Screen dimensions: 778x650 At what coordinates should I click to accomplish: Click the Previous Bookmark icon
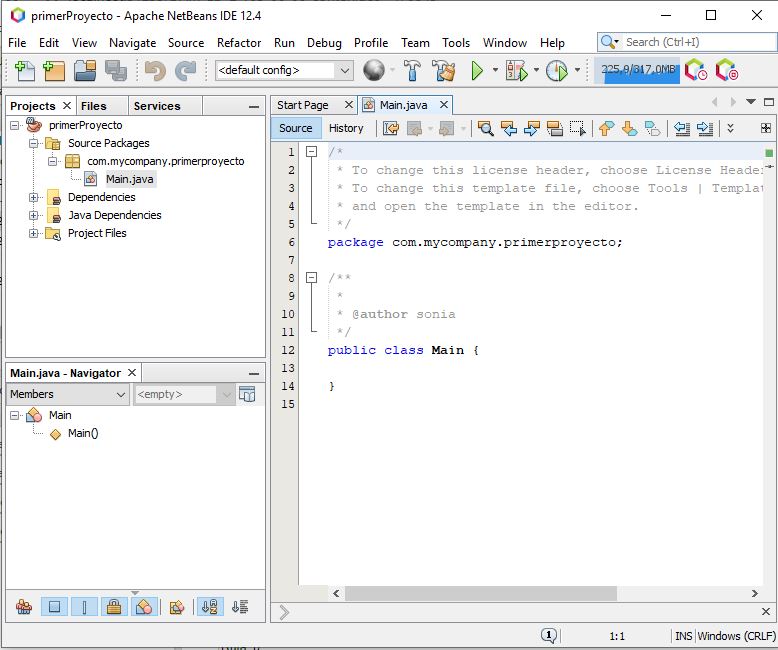point(606,129)
